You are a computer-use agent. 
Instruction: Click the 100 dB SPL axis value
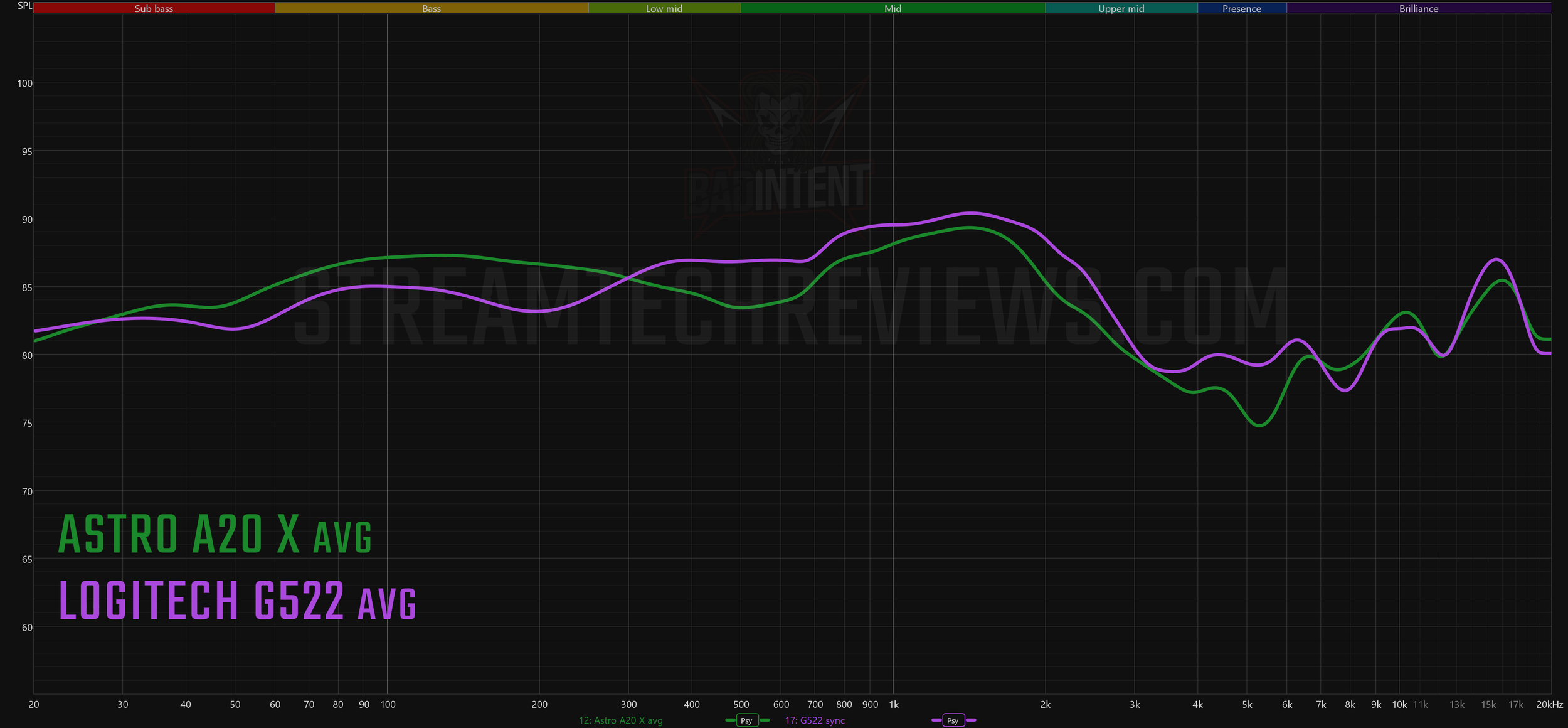(x=24, y=83)
